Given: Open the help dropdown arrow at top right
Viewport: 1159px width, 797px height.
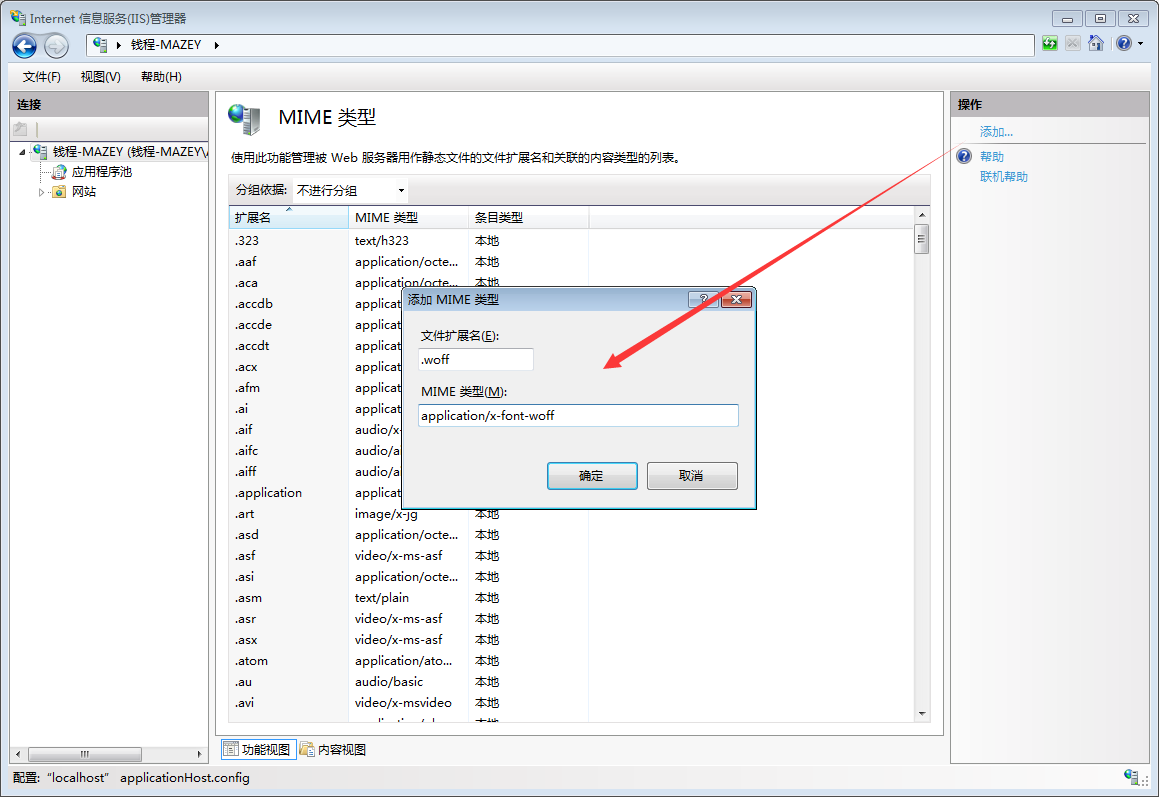Looking at the screenshot, I should pyautogui.click(x=1139, y=43).
